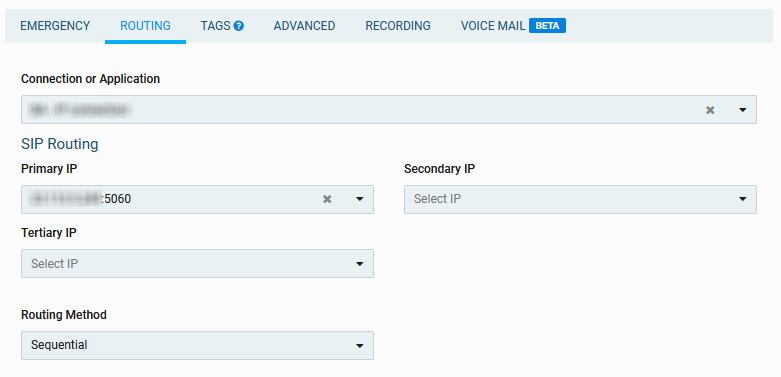This screenshot has height=377, width=781.
Task: Click the Tertiary IP 'Select IP' field
Action: click(197, 263)
